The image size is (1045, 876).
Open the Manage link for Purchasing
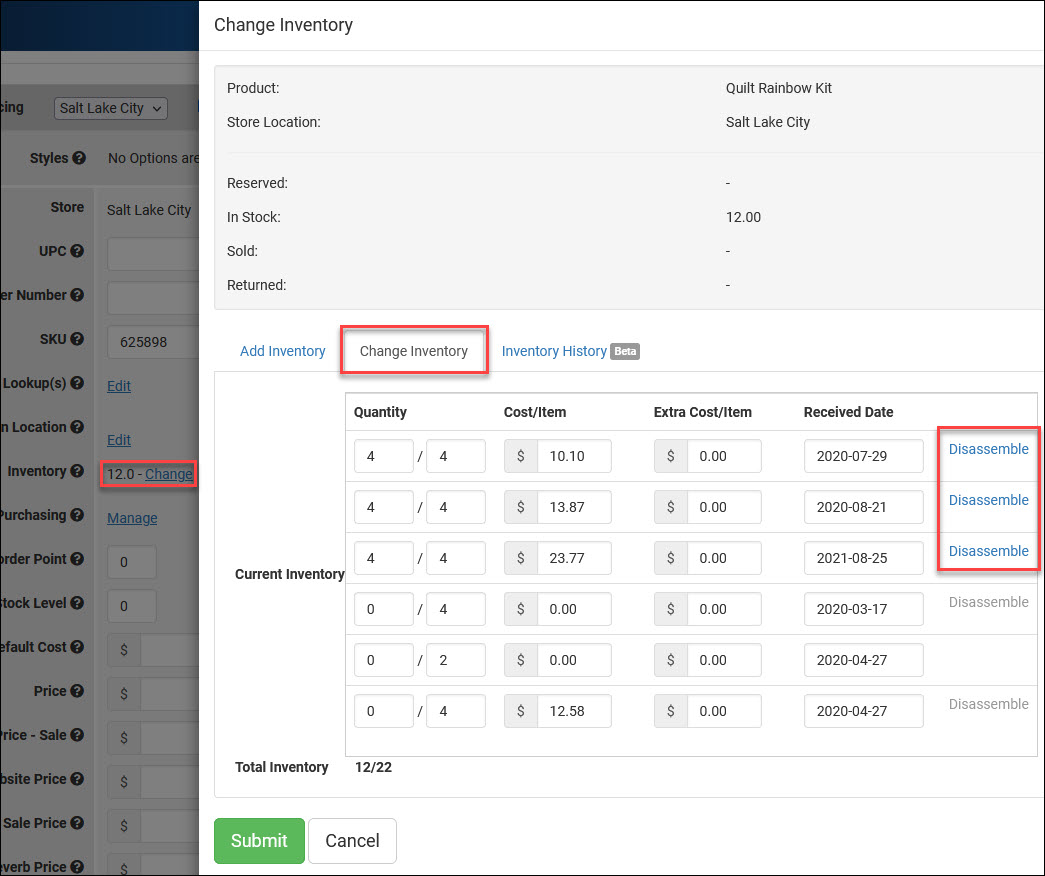(x=132, y=518)
